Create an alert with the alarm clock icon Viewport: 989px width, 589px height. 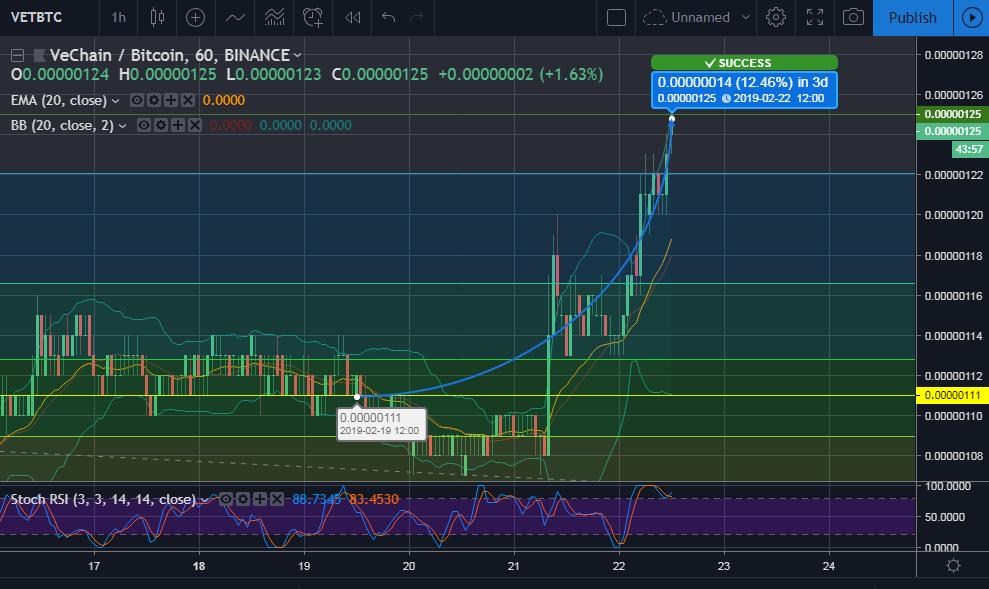point(313,17)
